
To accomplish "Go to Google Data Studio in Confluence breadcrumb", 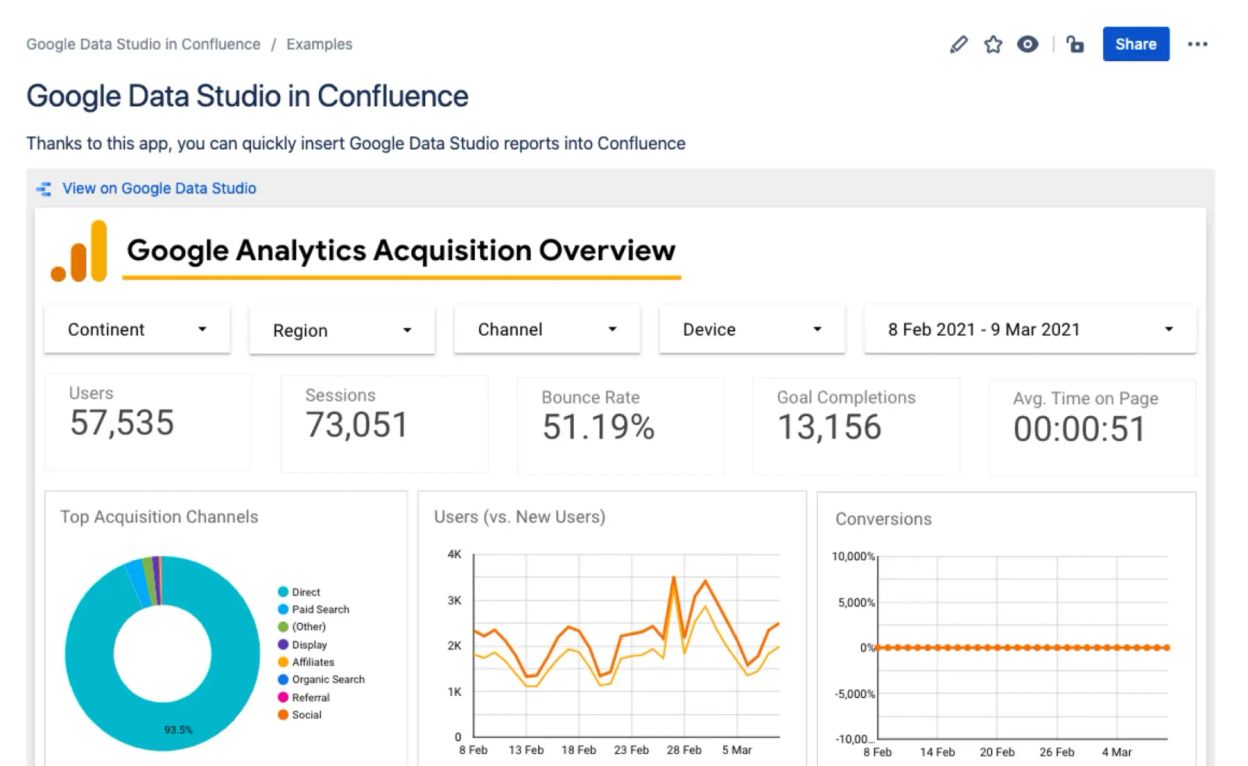I will pos(143,44).
